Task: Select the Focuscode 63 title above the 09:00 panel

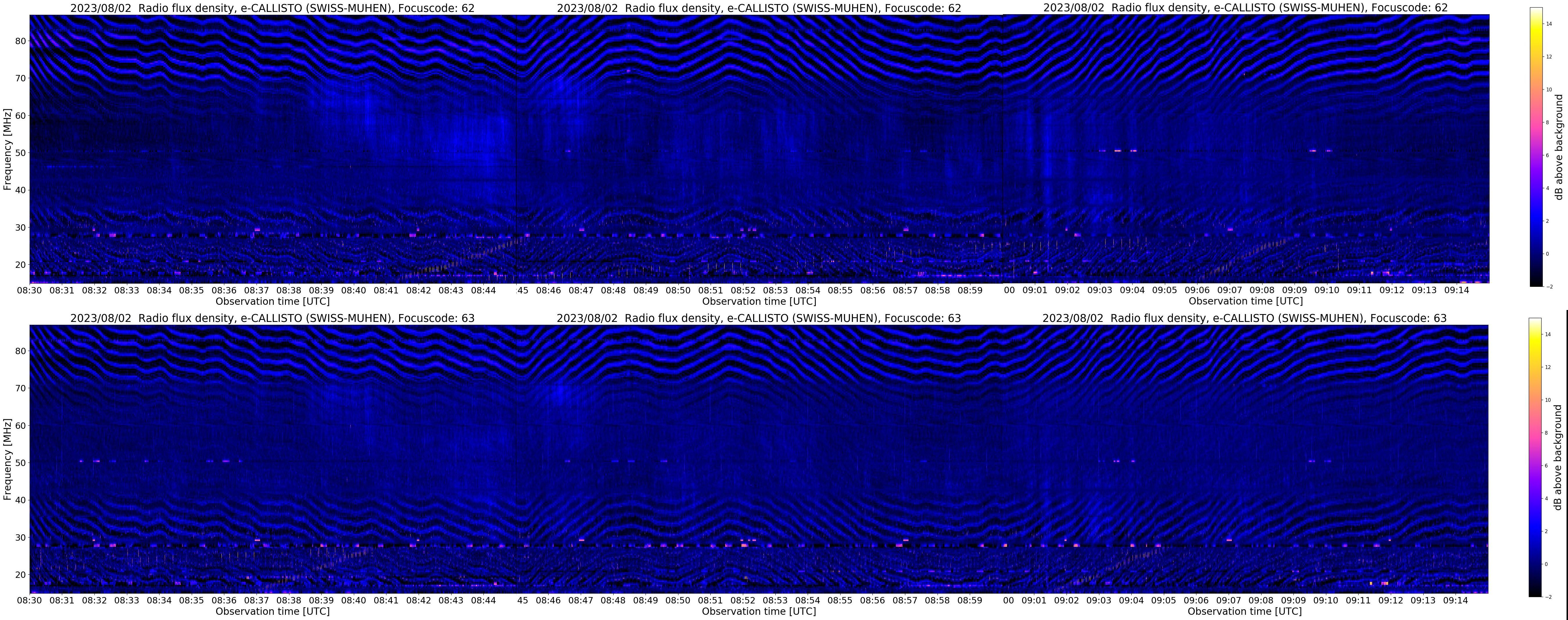Action: pos(1244,318)
